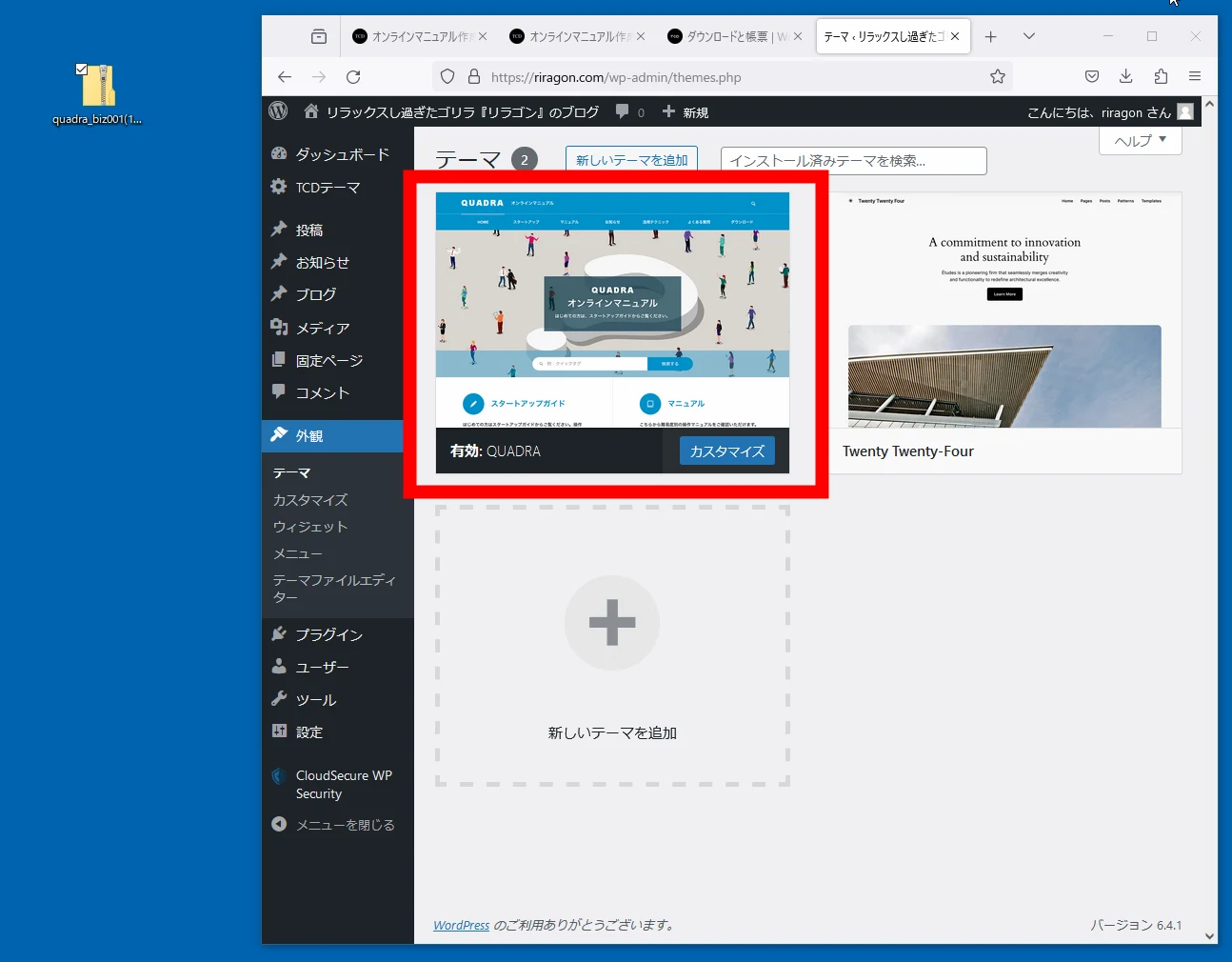Click the Firefox reload page icon
The image size is (1232, 962).
353,77
